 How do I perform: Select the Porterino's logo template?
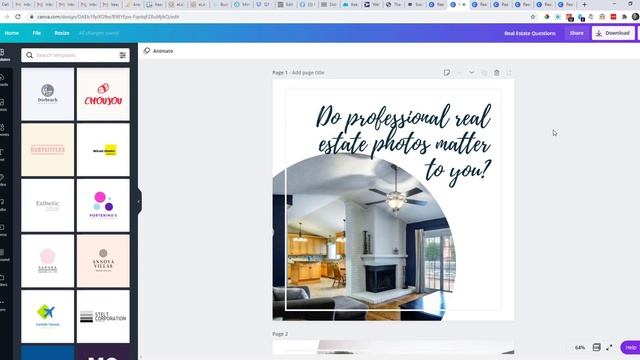click(103, 205)
